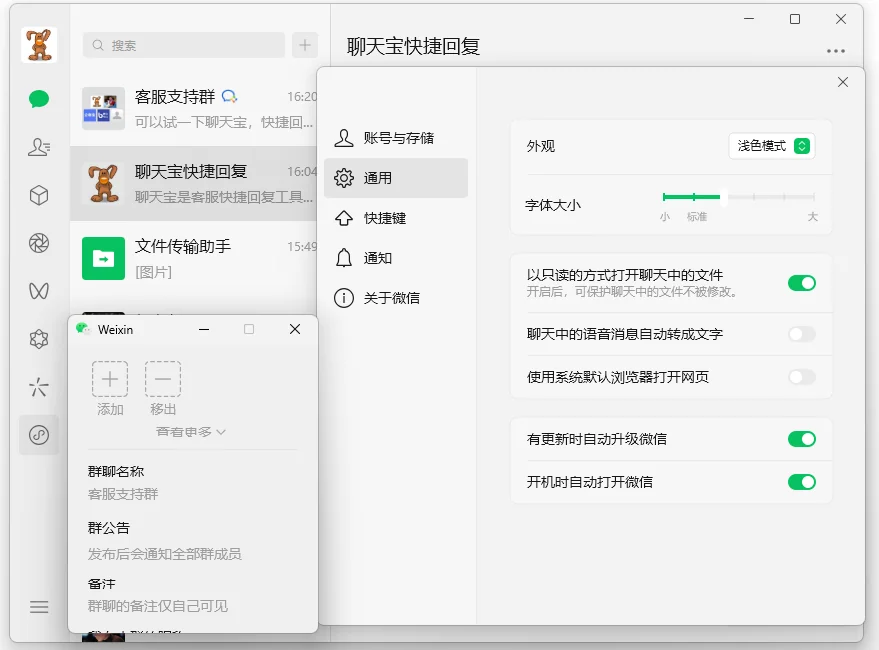Click the 通知 bell icon

pos(344,258)
